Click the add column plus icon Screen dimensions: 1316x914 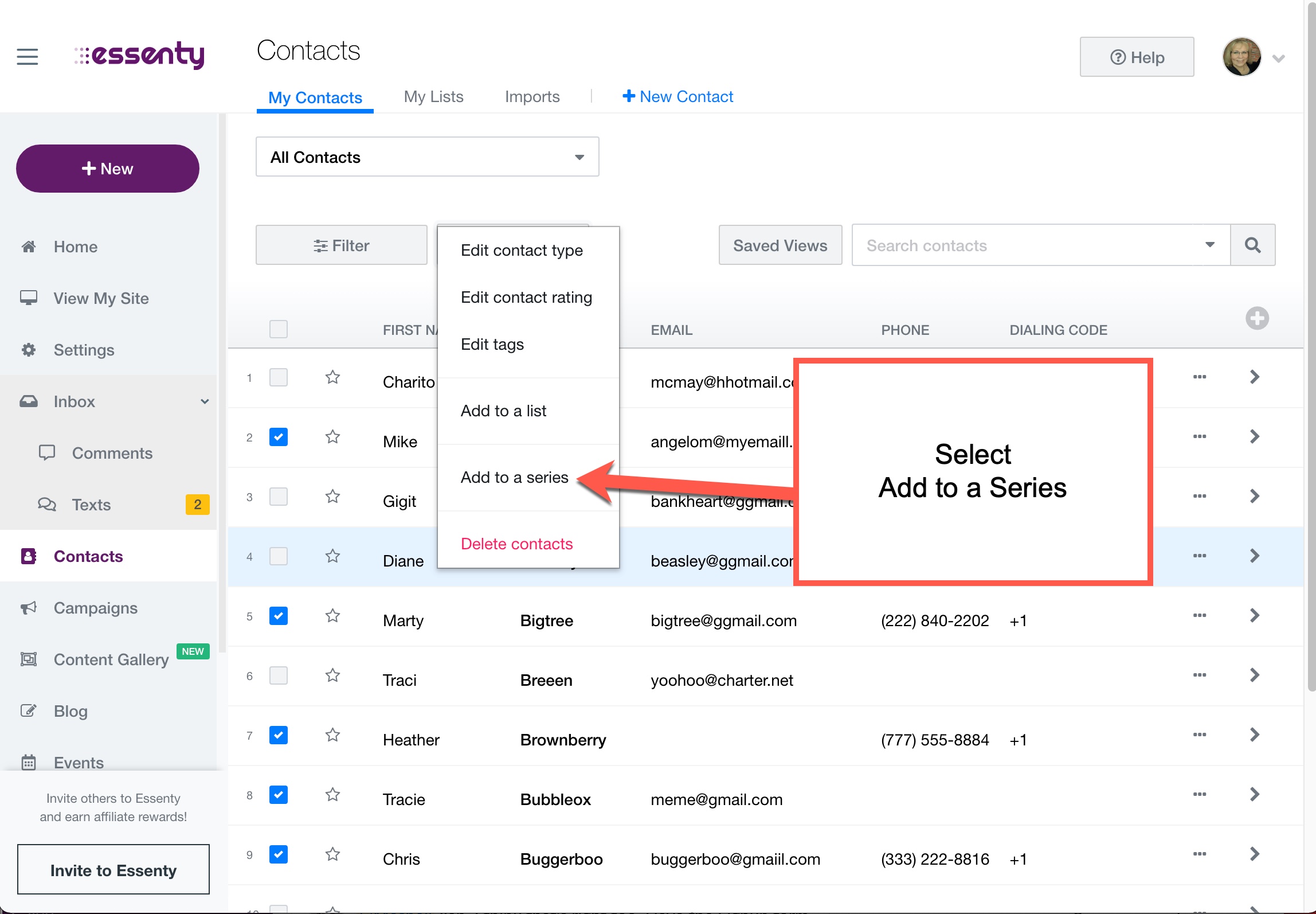tap(1256, 318)
